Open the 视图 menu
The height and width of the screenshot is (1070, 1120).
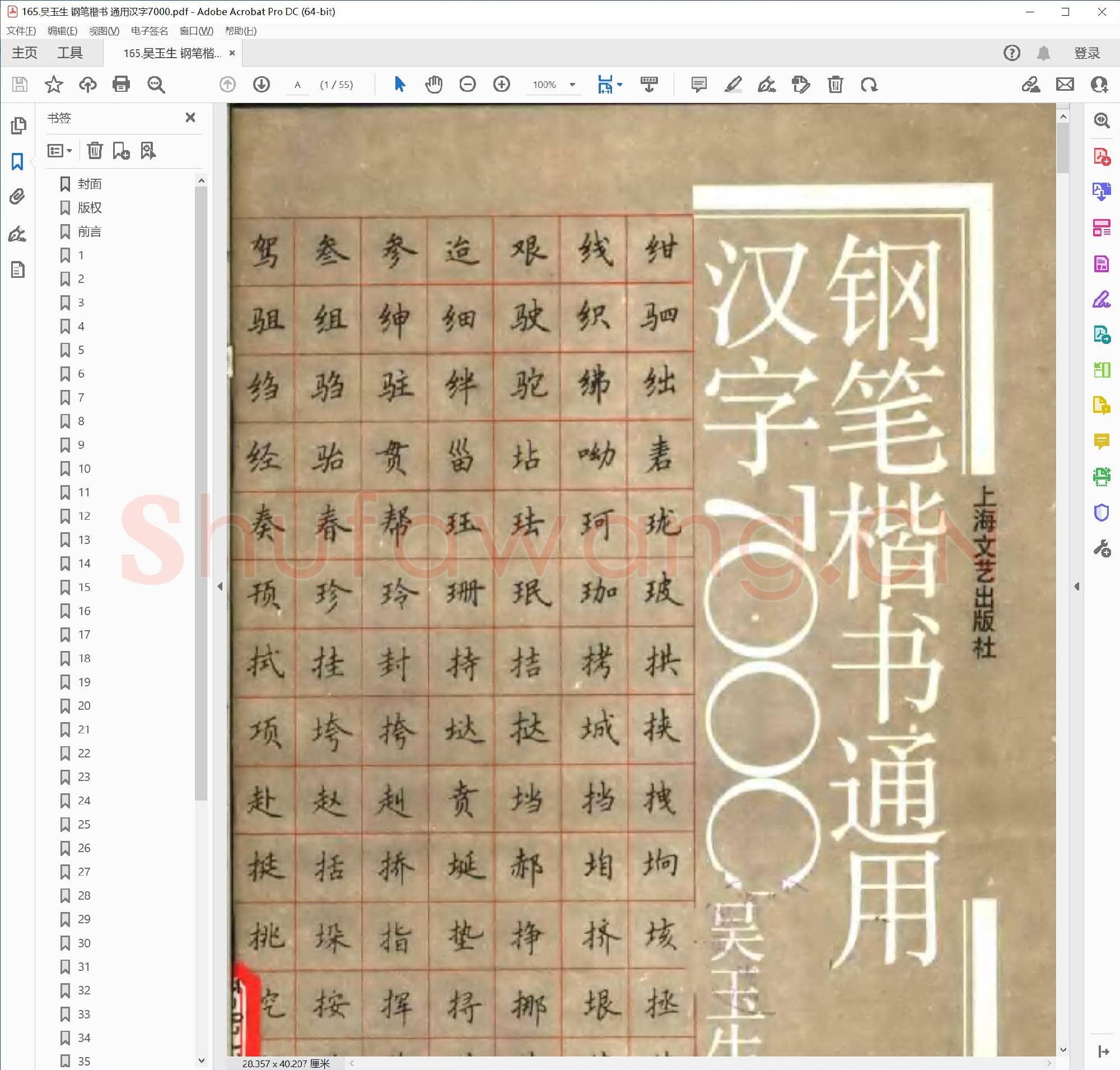coord(103,31)
